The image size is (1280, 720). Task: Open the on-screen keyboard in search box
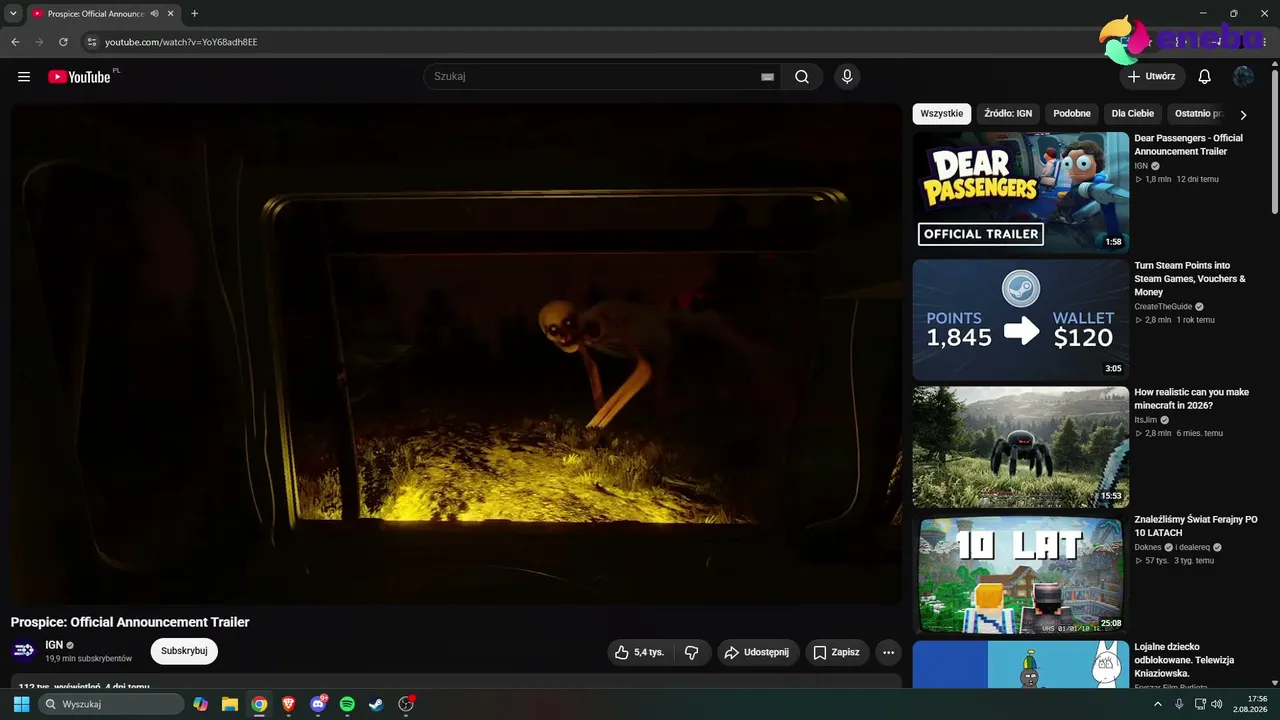click(x=768, y=77)
